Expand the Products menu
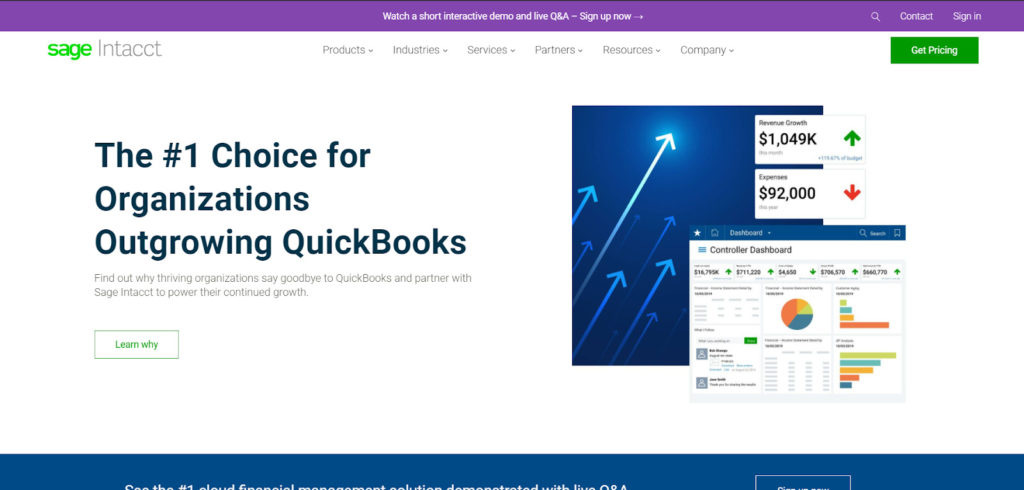The height and width of the screenshot is (490, 1024). tap(347, 50)
